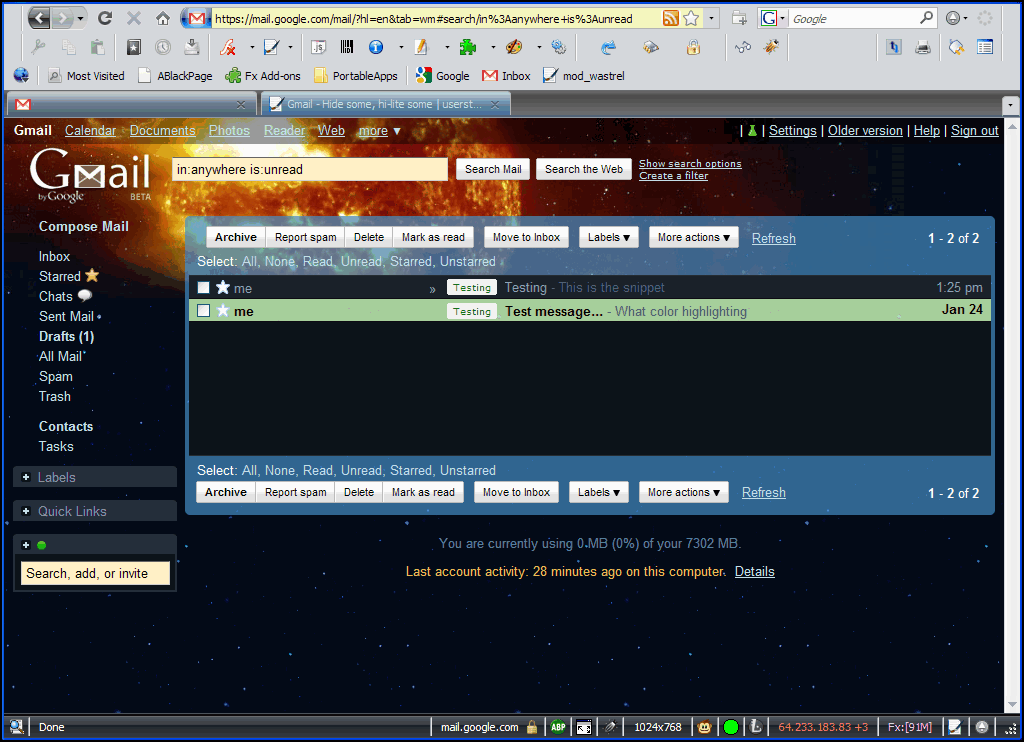Open the Most Visited bookmarks menu

[x=87, y=76]
